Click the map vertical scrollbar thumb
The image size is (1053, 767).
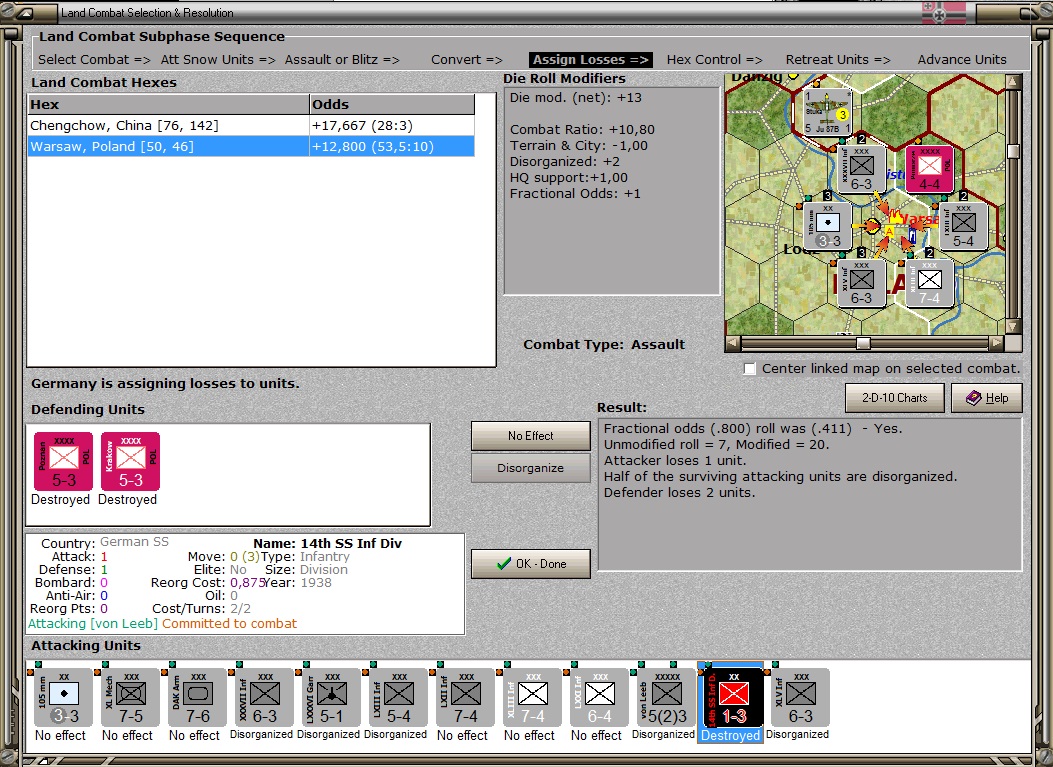[1013, 150]
